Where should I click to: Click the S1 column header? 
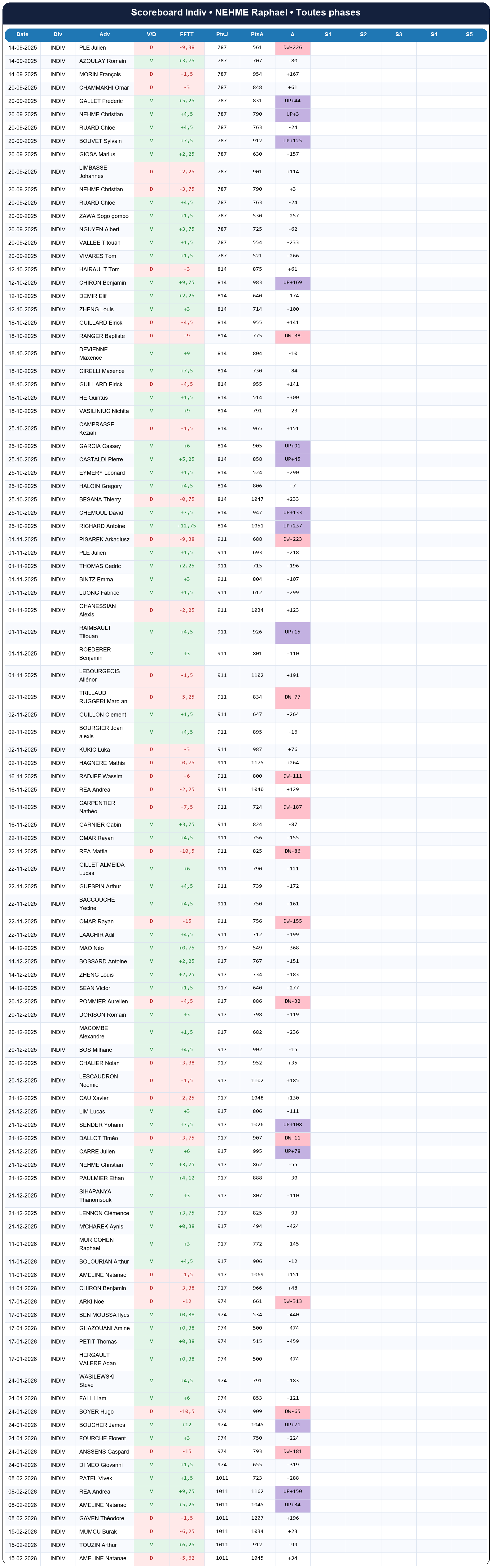pos(328,35)
